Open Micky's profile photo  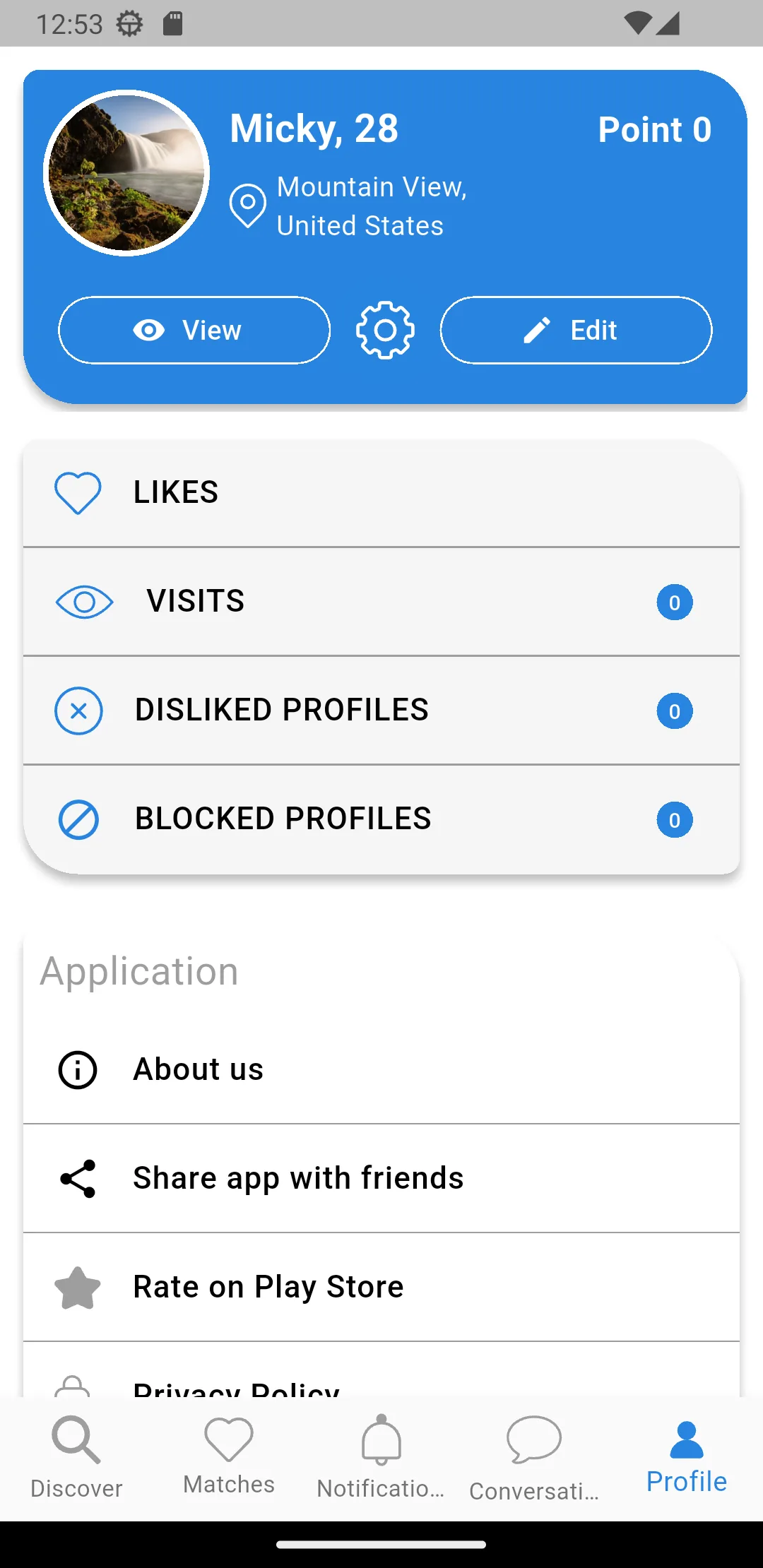pos(126,173)
